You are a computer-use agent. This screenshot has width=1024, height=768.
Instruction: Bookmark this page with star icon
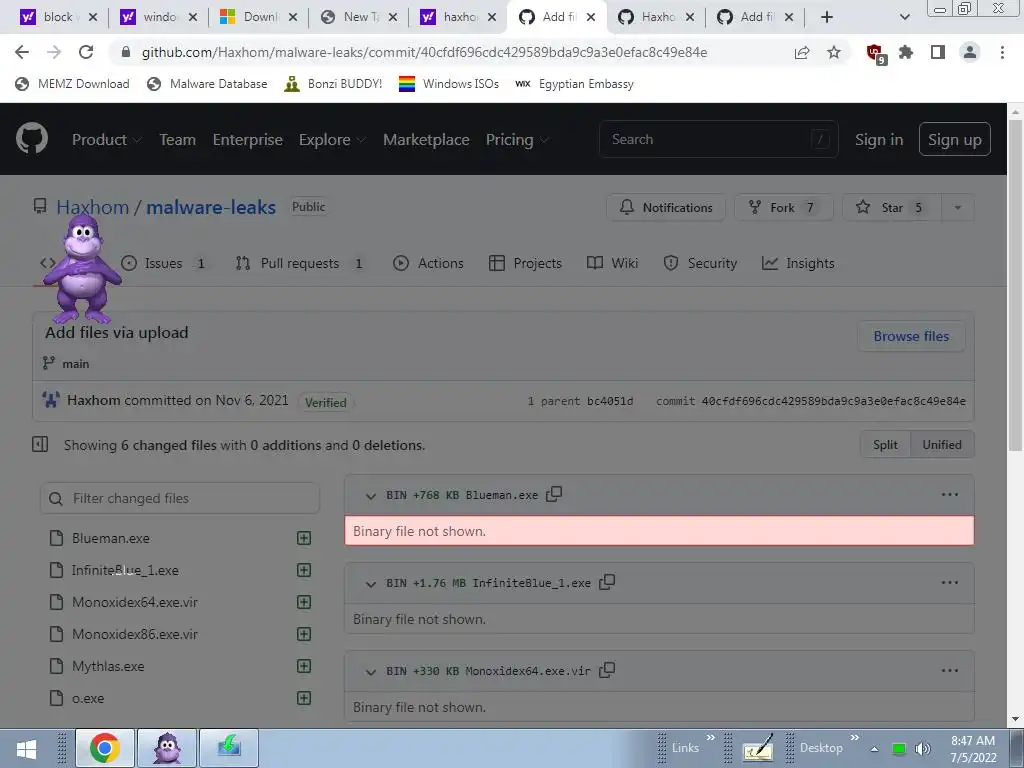[x=834, y=52]
